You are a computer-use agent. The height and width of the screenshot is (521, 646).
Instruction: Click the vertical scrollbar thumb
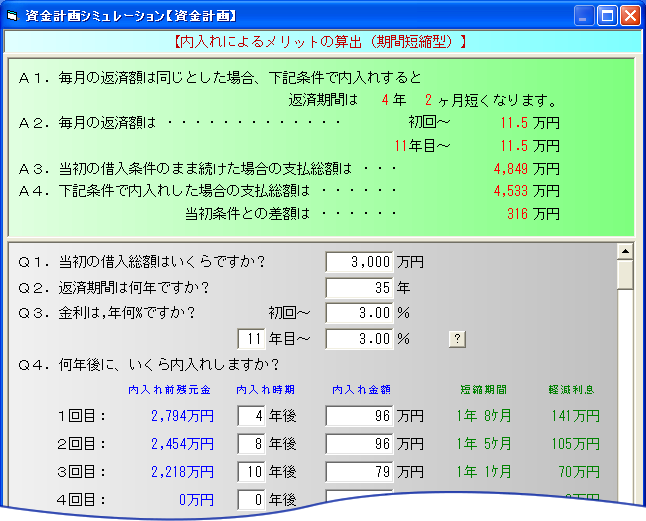(625, 275)
